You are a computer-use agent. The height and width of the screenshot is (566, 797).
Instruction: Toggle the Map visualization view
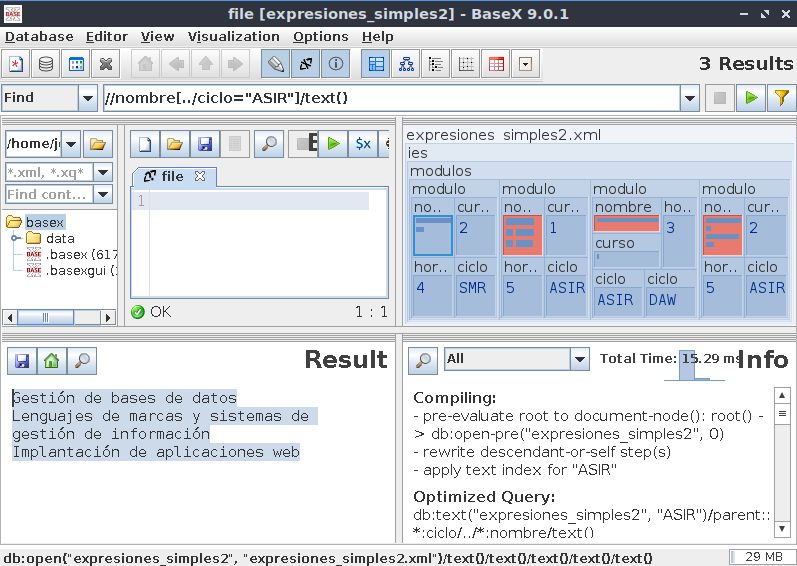click(x=377, y=64)
